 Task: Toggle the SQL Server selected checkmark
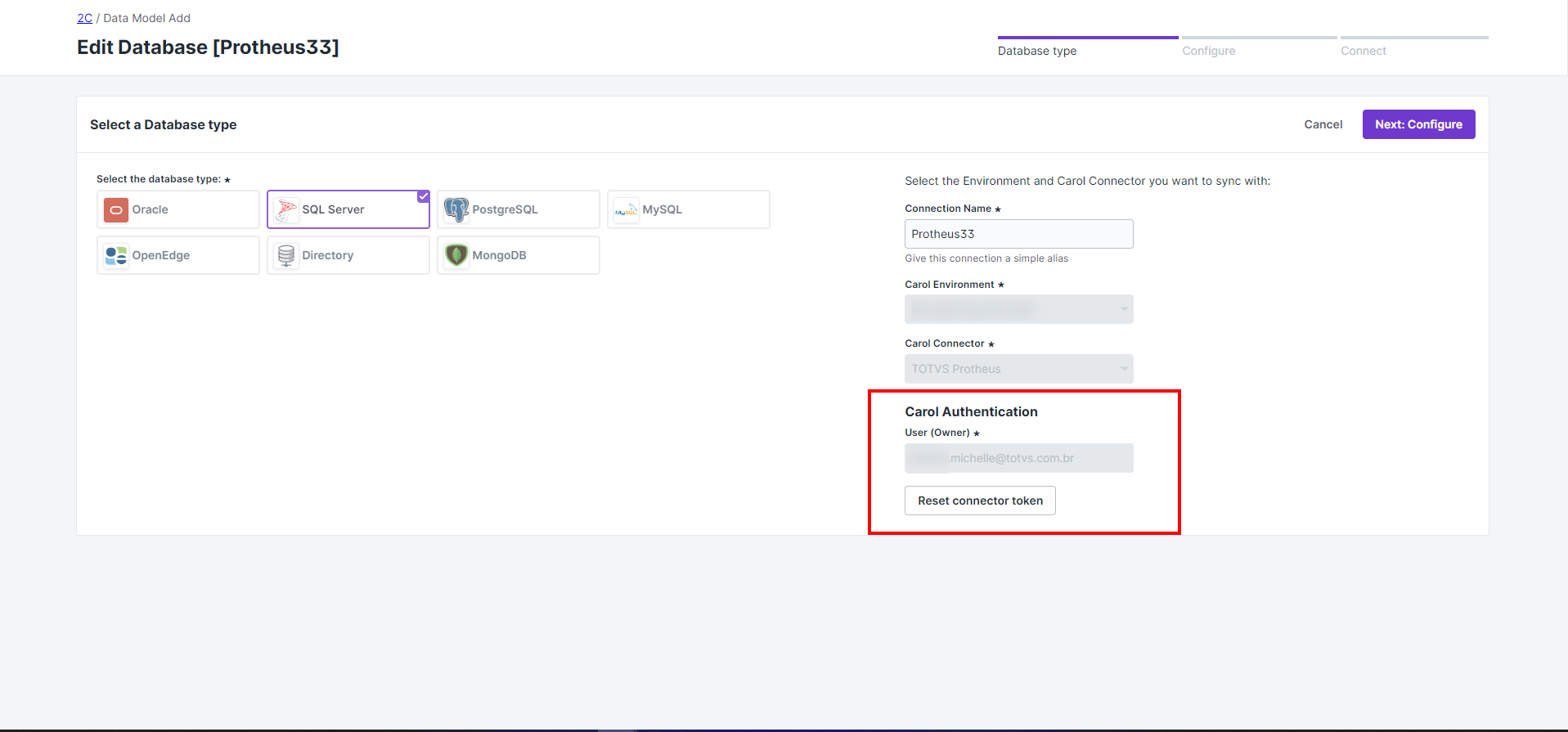point(423,196)
